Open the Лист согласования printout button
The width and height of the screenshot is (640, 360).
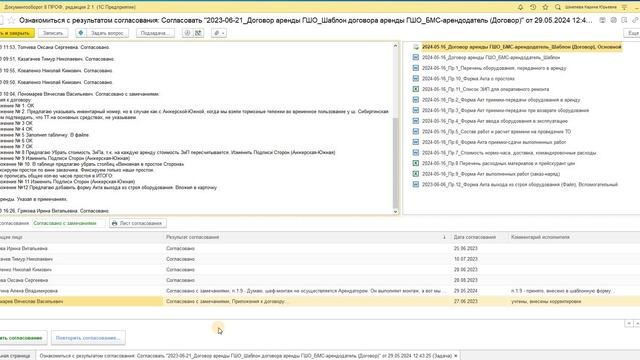click(x=138, y=223)
